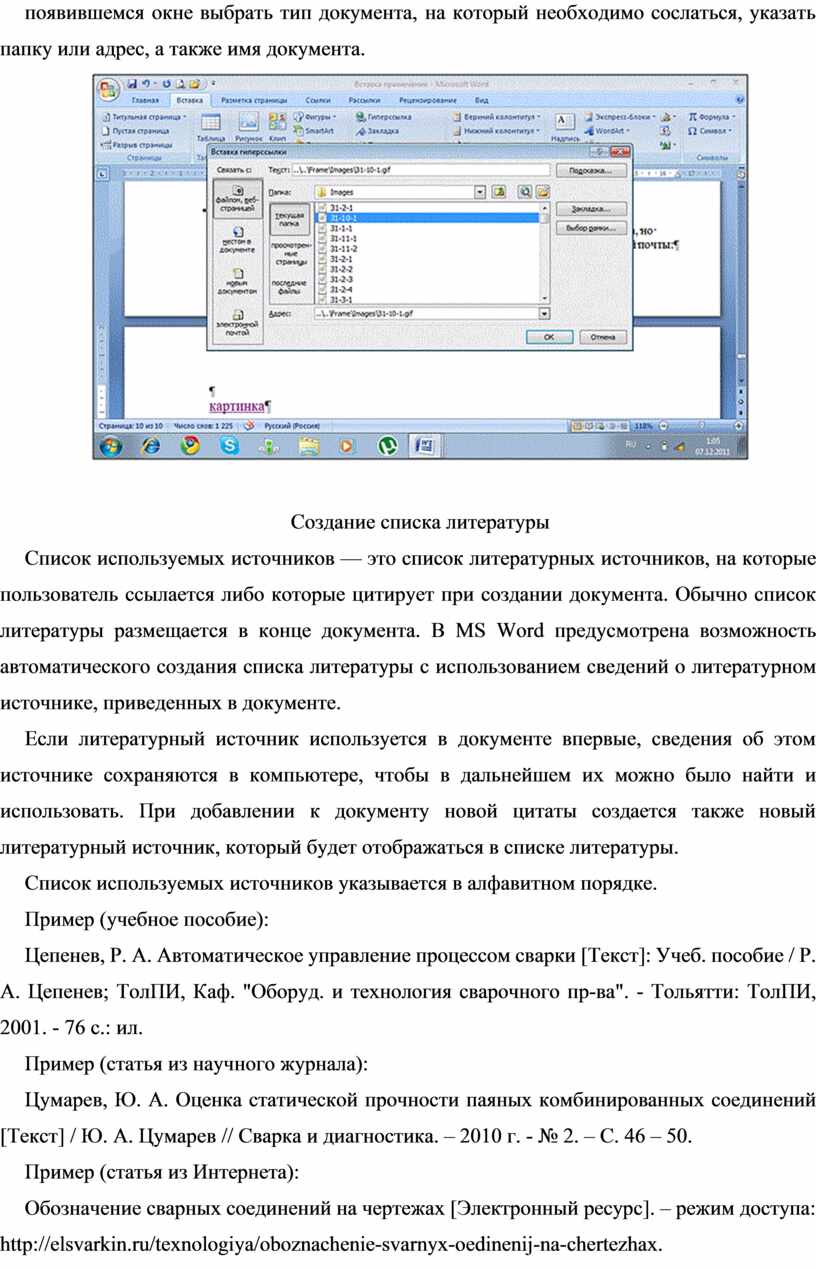
Task: Click the Отмена cancel button
Action: click(603, 338)
